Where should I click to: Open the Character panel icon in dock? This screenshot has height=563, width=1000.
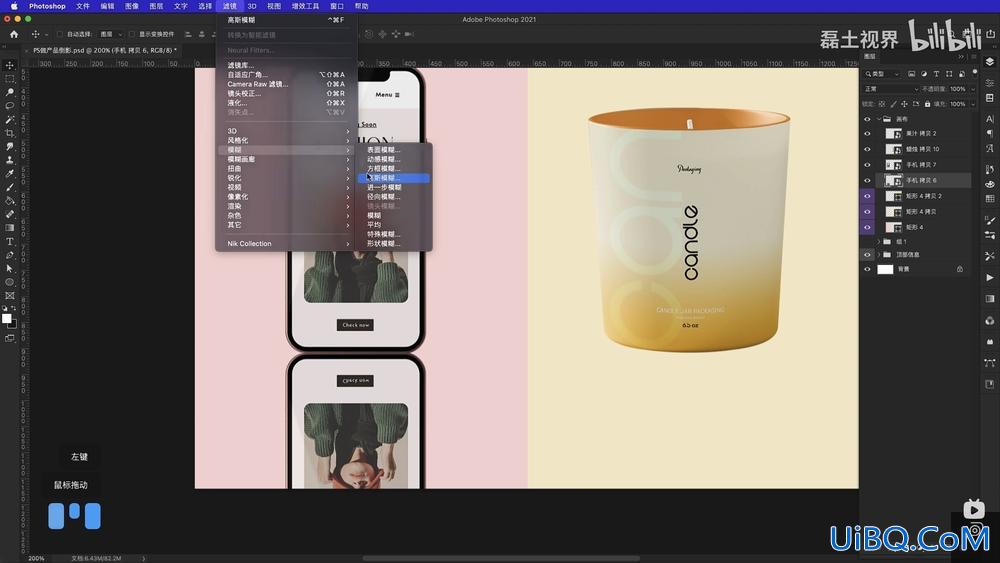(989, 119)
